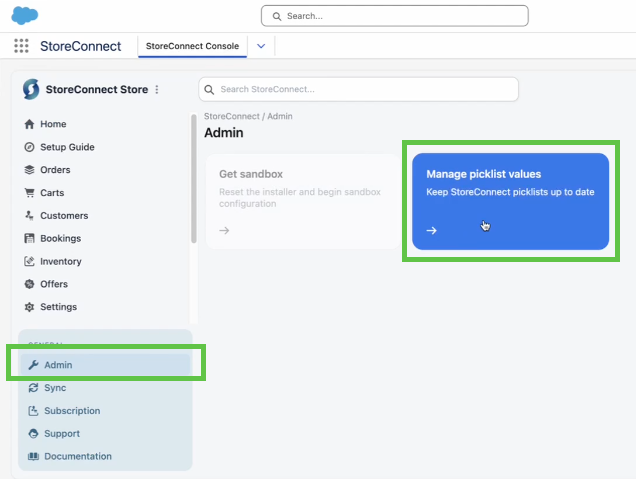The image size is (636, 479).
Task: Open the StoreConnect Store three-dot menu
Action: coord(157,90)
